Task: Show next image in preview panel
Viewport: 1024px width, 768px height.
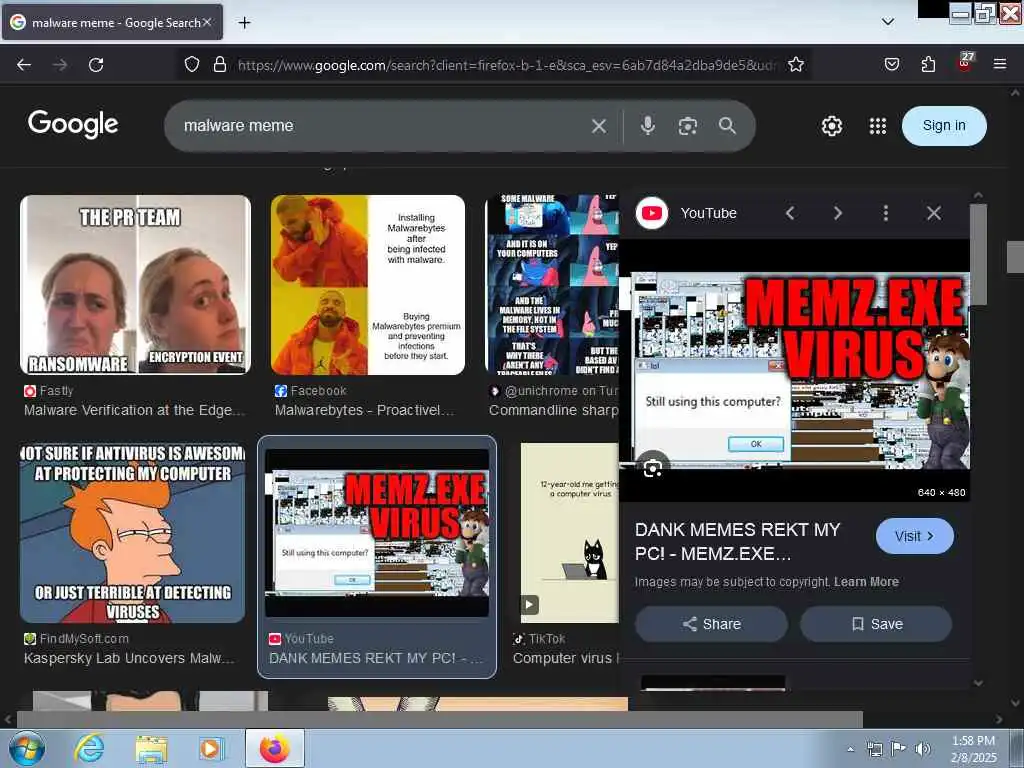Action: [x=838, y=213]
